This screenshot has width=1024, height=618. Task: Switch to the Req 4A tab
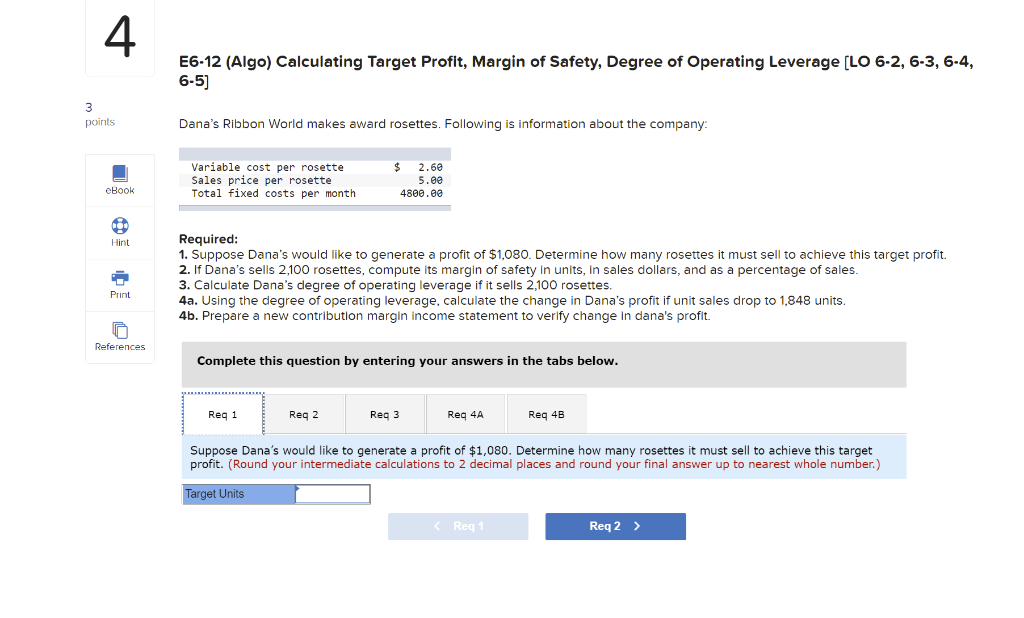(x=466, y=413)
